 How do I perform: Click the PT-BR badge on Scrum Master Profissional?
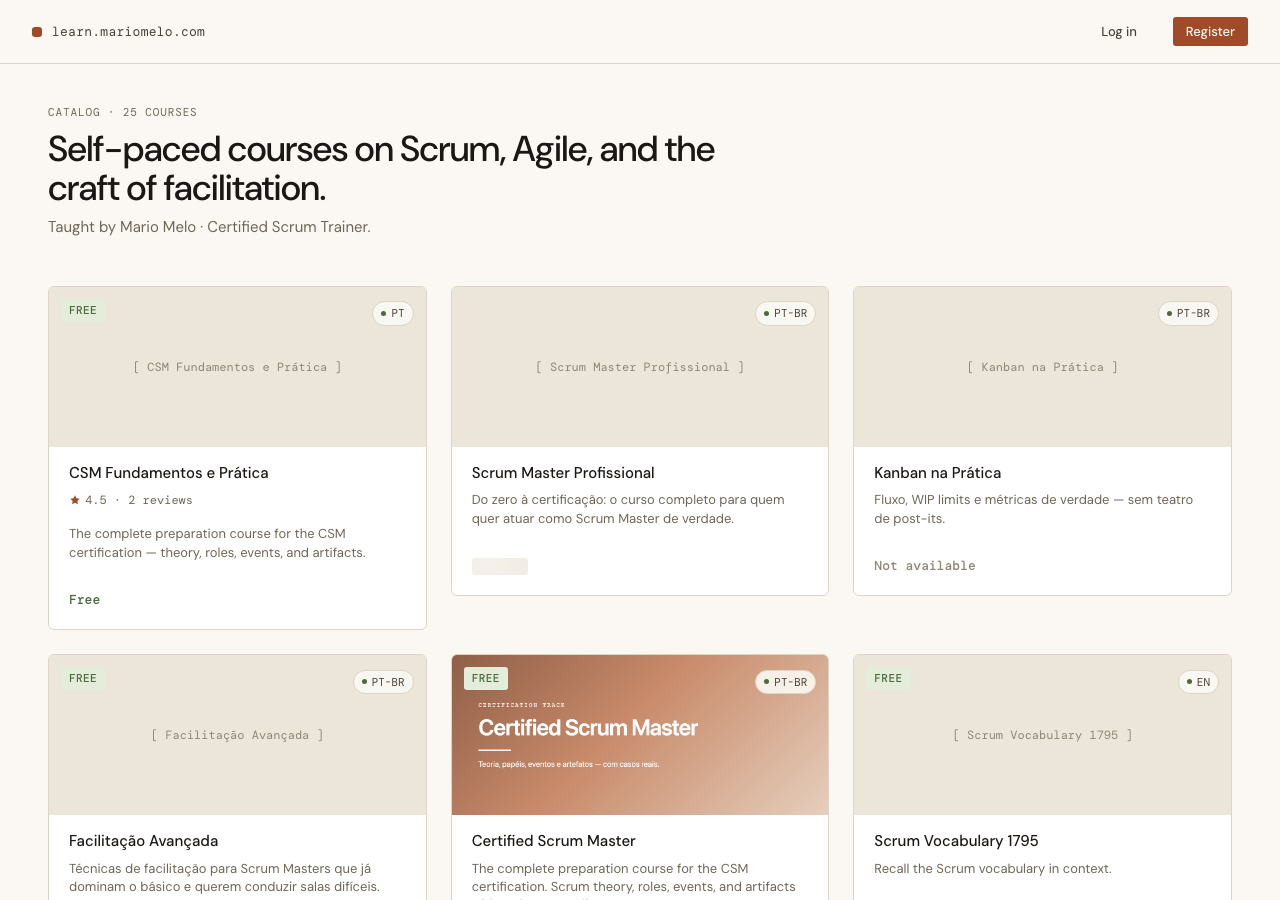pyautogui.click(x=785, y=314)
